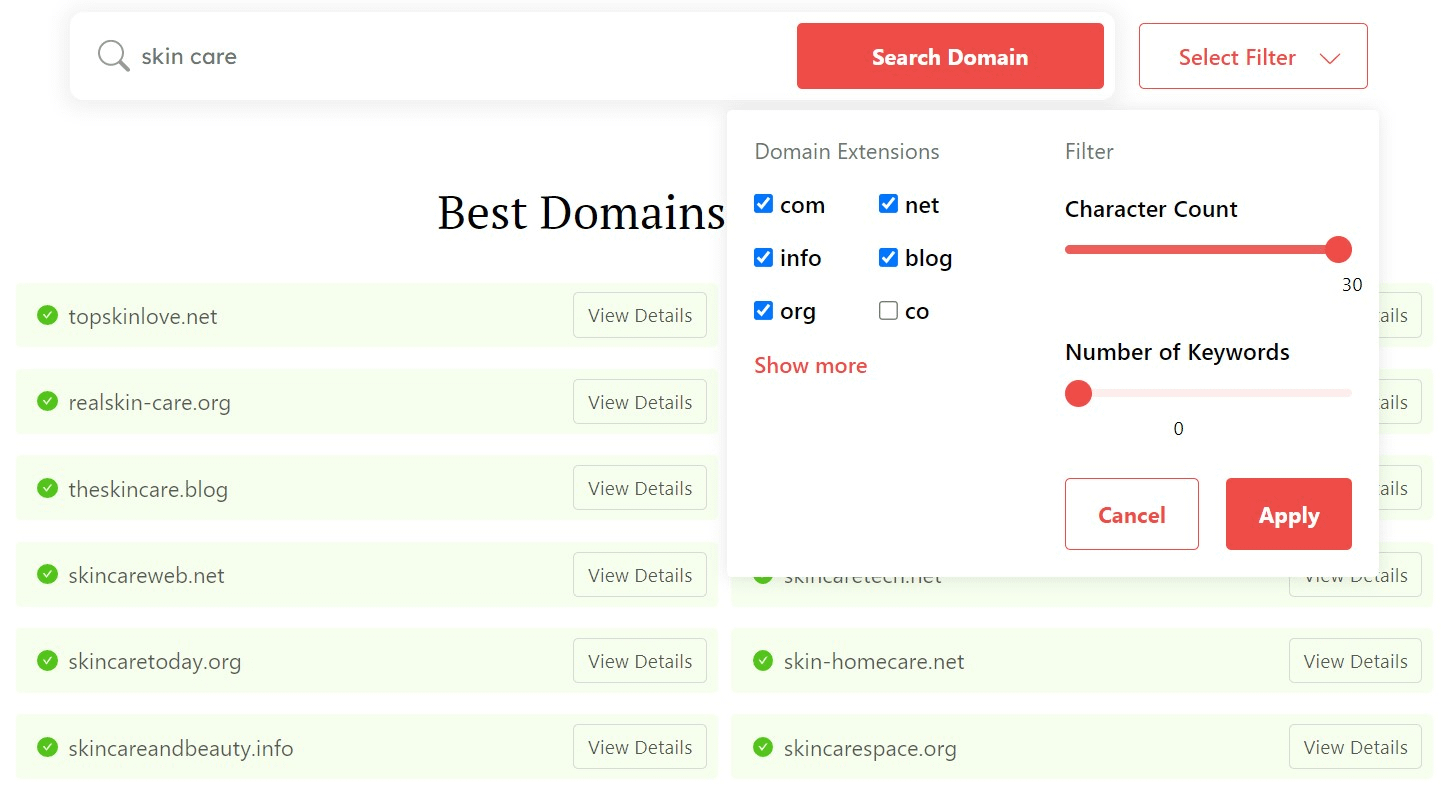Viewport: 1441px width, 797px height.
Task: Click green check icon beside skincarespace.org
Action: coord(763,747)
